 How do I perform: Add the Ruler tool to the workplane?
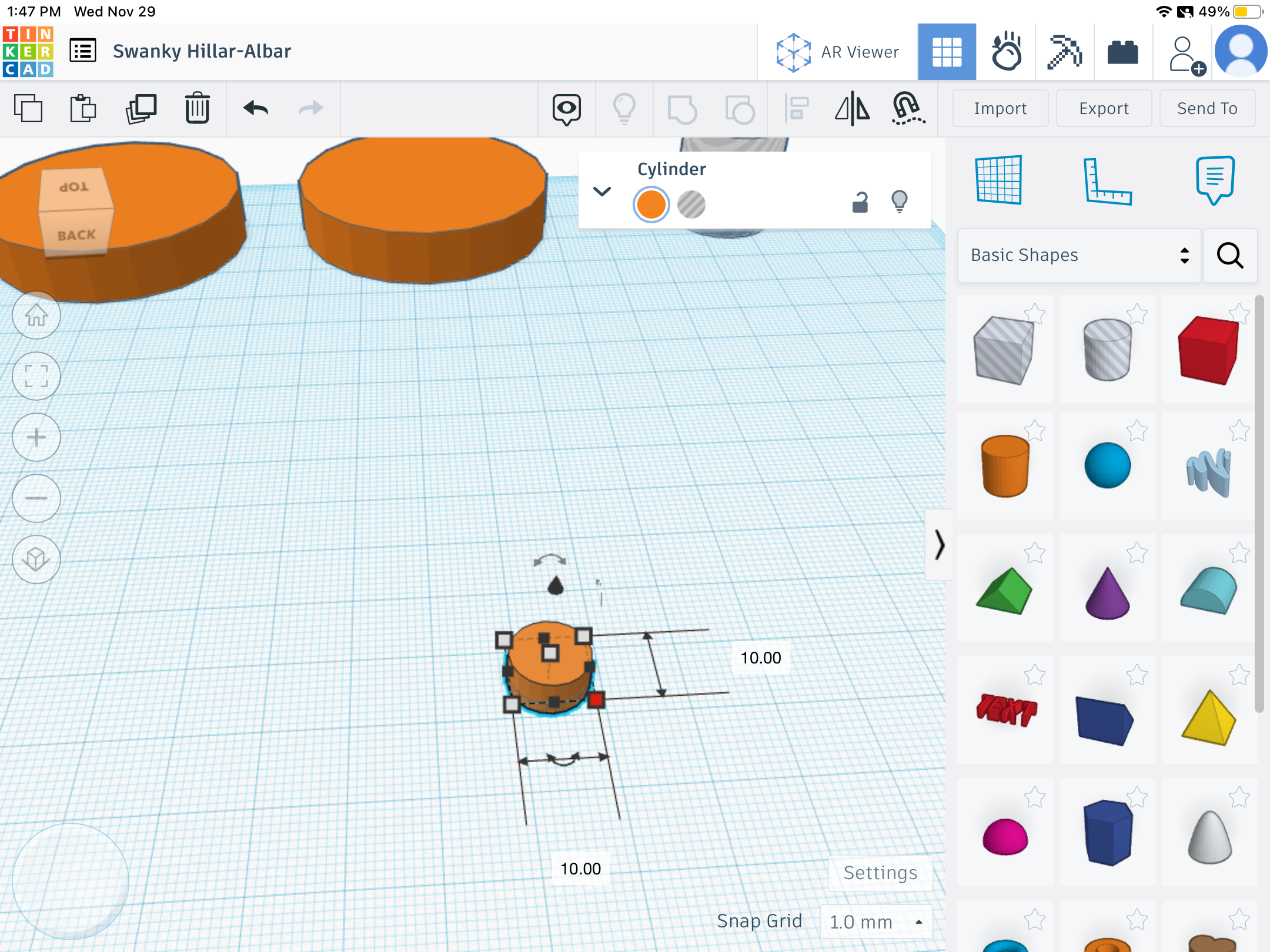tap(1107, 181)
